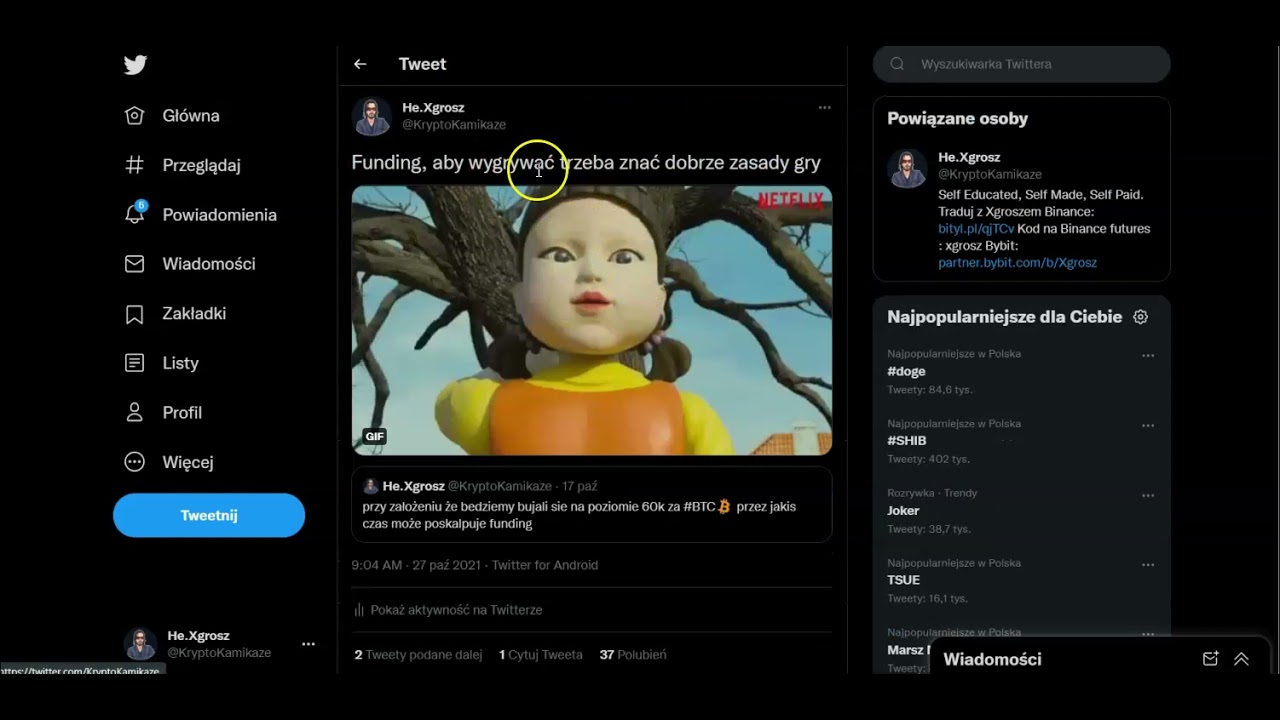Click the search magnifier icon

(x=897, y=64)
